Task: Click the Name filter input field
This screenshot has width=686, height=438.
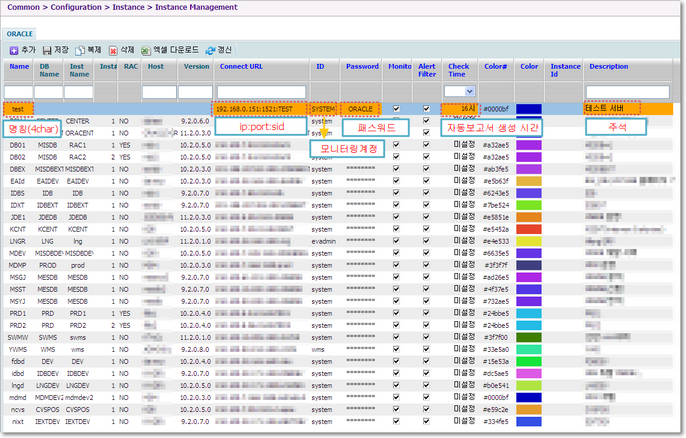Action: pyautogui.click(x=19, y=91)
